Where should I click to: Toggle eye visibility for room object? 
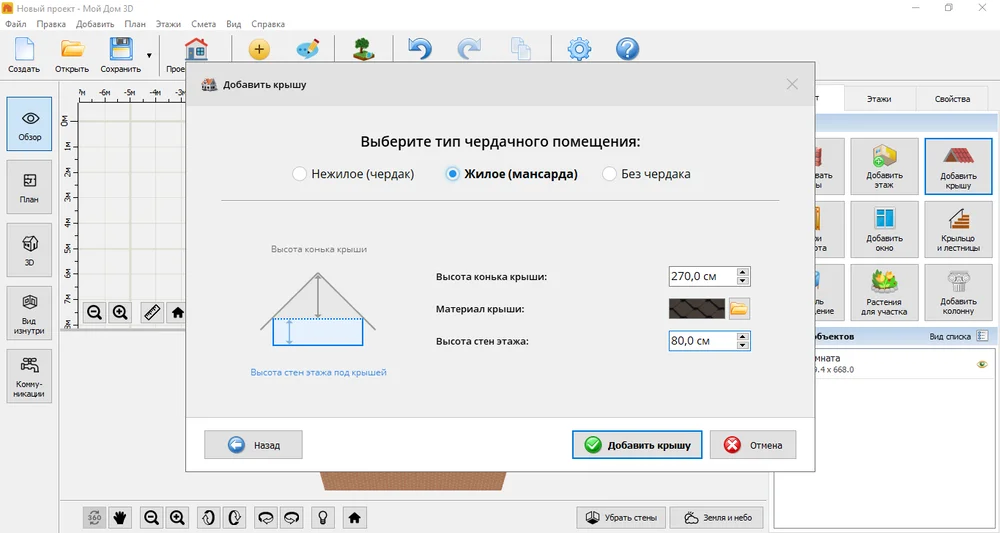click(982, 364)
